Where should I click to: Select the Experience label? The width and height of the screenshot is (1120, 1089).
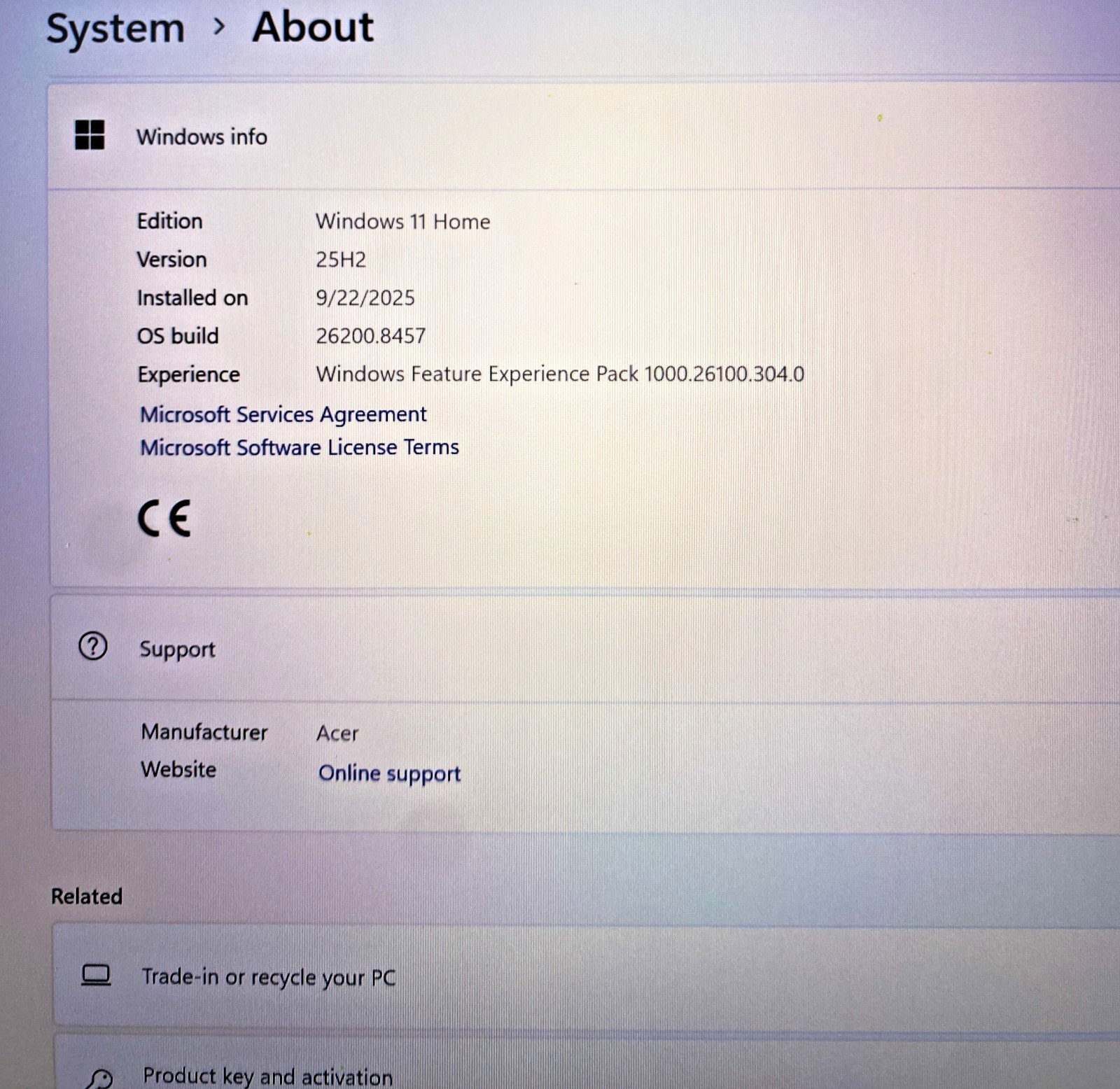188,374
